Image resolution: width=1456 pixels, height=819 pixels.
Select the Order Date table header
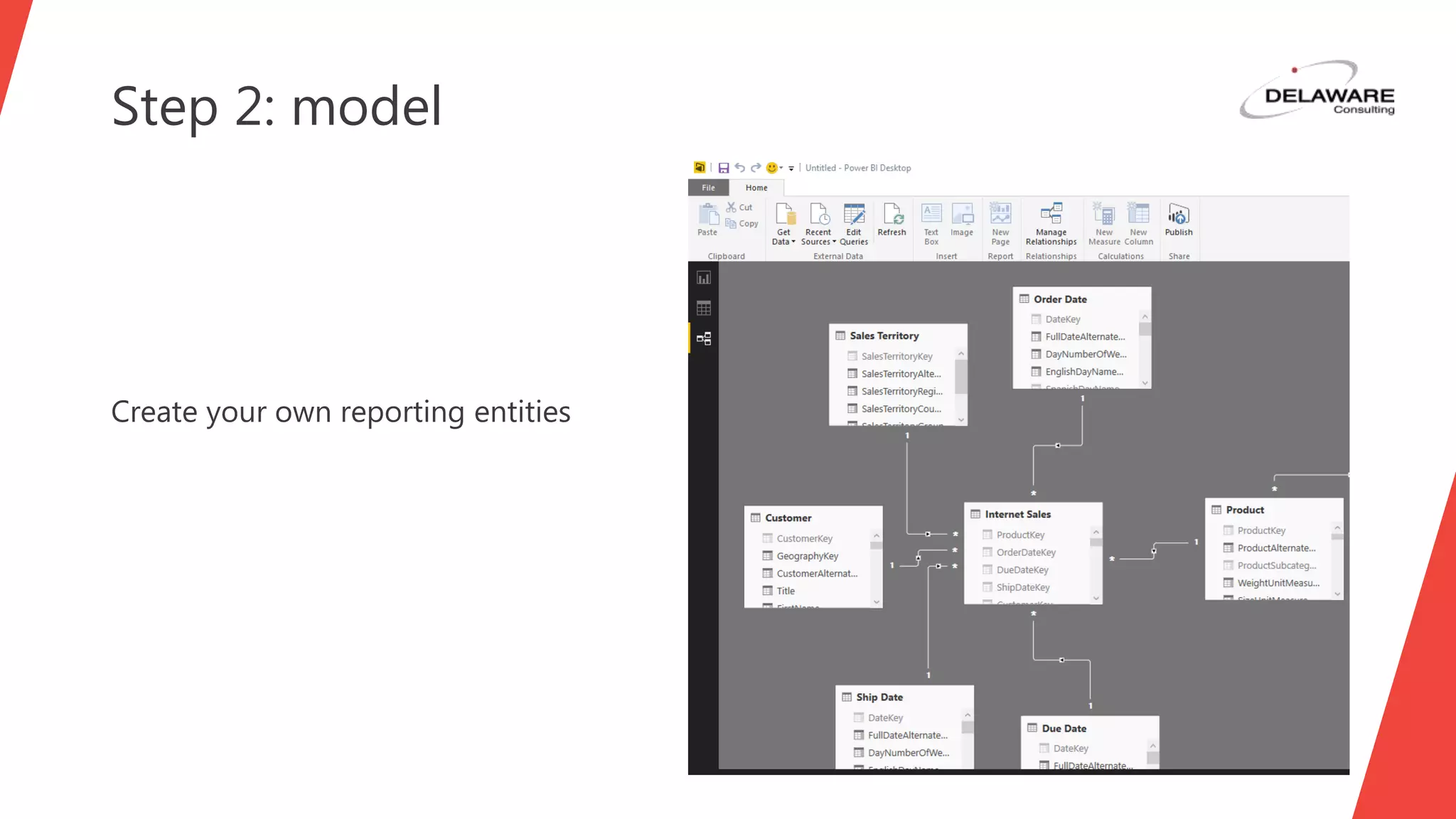(1081, 299)
